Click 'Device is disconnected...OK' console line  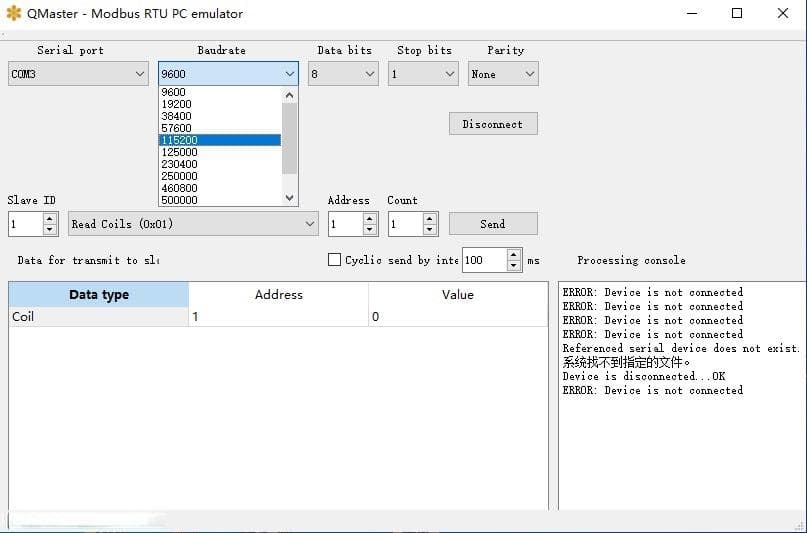tap(644, 376)
